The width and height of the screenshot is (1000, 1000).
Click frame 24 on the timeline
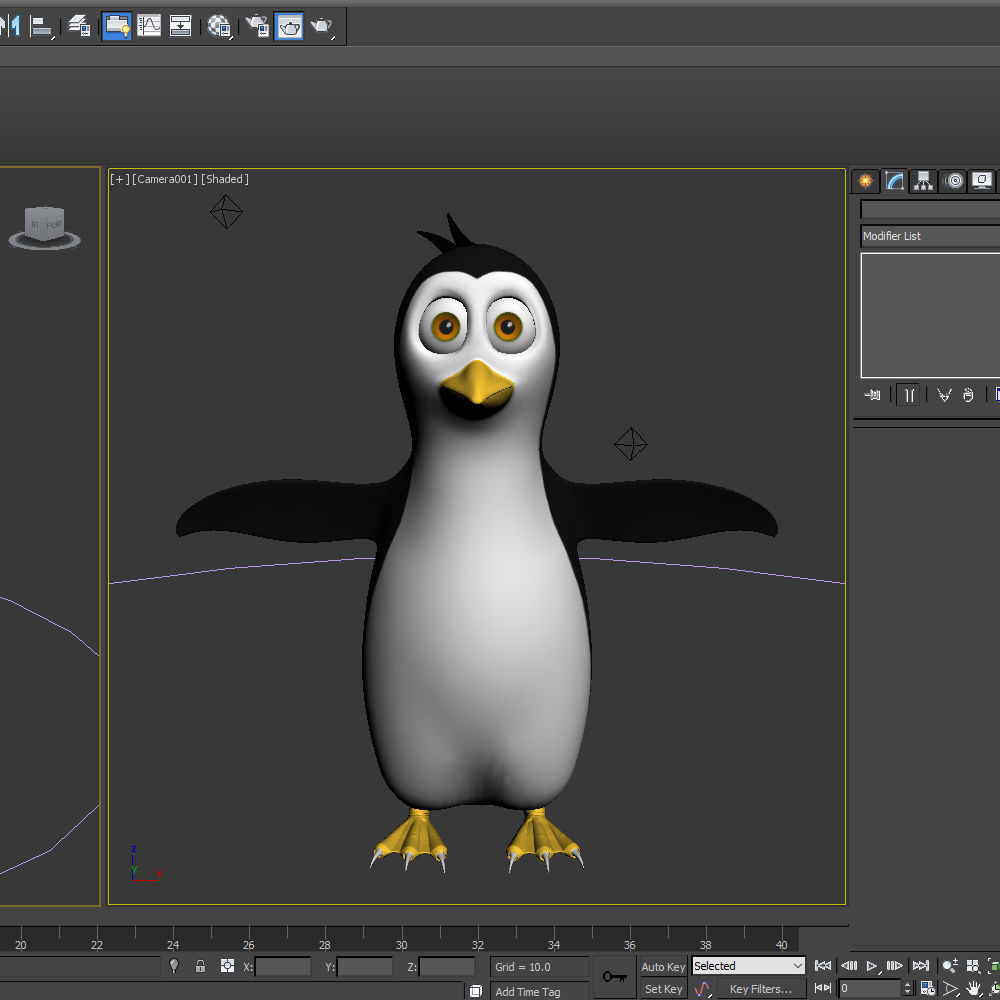[x=173, y=945]
